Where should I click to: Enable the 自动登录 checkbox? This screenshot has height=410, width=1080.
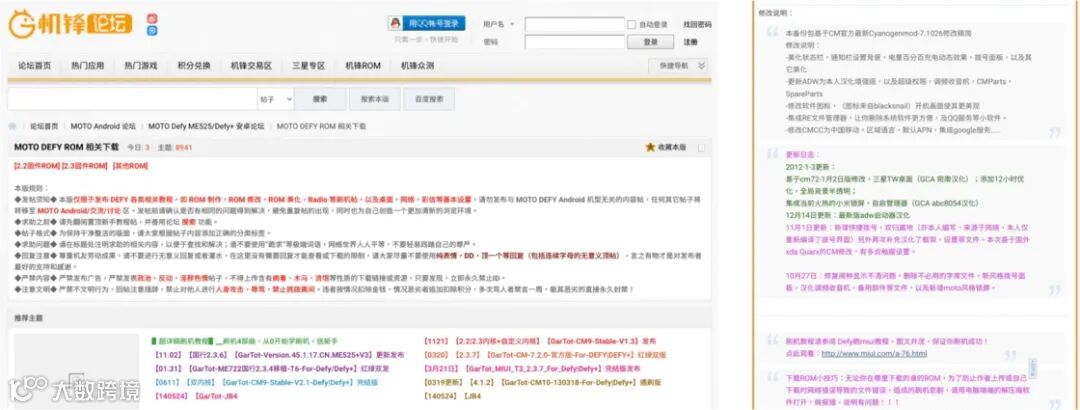tap(632, 24)
